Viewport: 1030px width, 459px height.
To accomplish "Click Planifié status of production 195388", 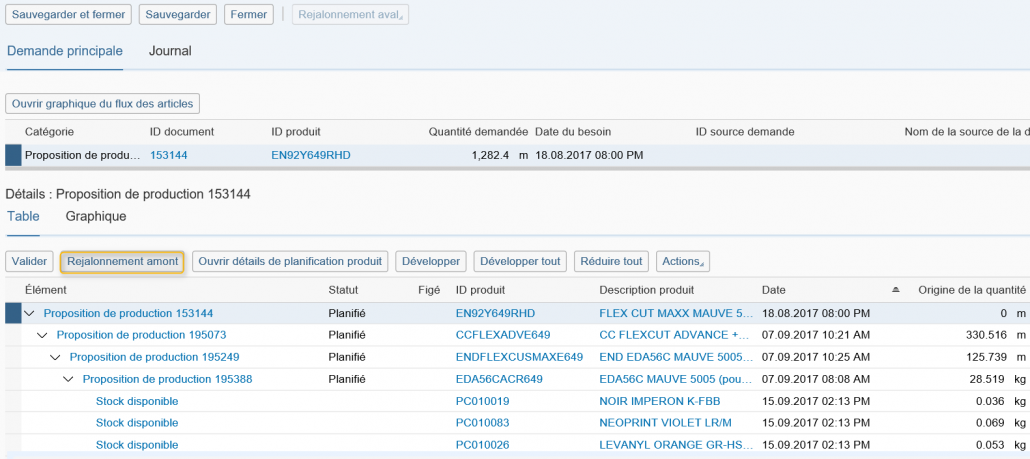I will click(x=347, y=379).
